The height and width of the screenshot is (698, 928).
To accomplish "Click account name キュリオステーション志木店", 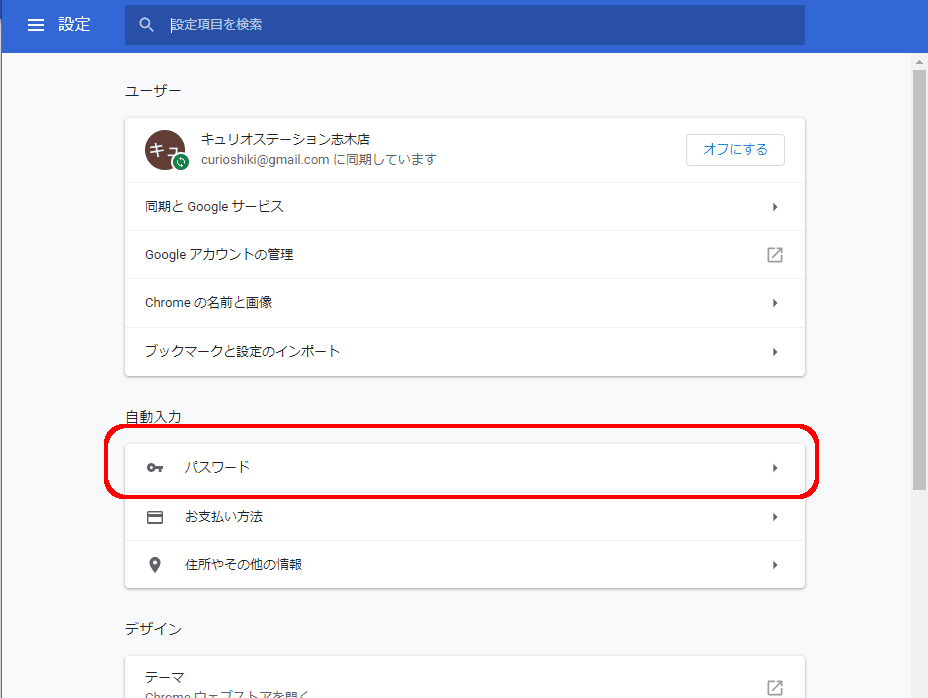I will tap(285, 139).
